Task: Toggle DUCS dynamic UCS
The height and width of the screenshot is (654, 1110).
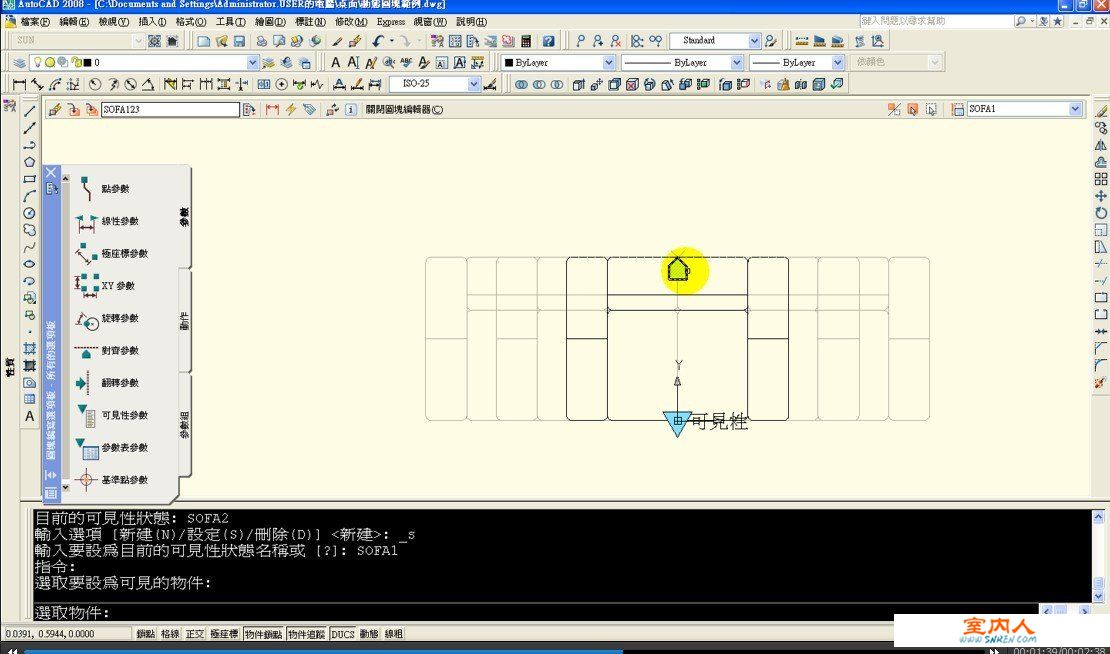Action: (x=343, y=634)
